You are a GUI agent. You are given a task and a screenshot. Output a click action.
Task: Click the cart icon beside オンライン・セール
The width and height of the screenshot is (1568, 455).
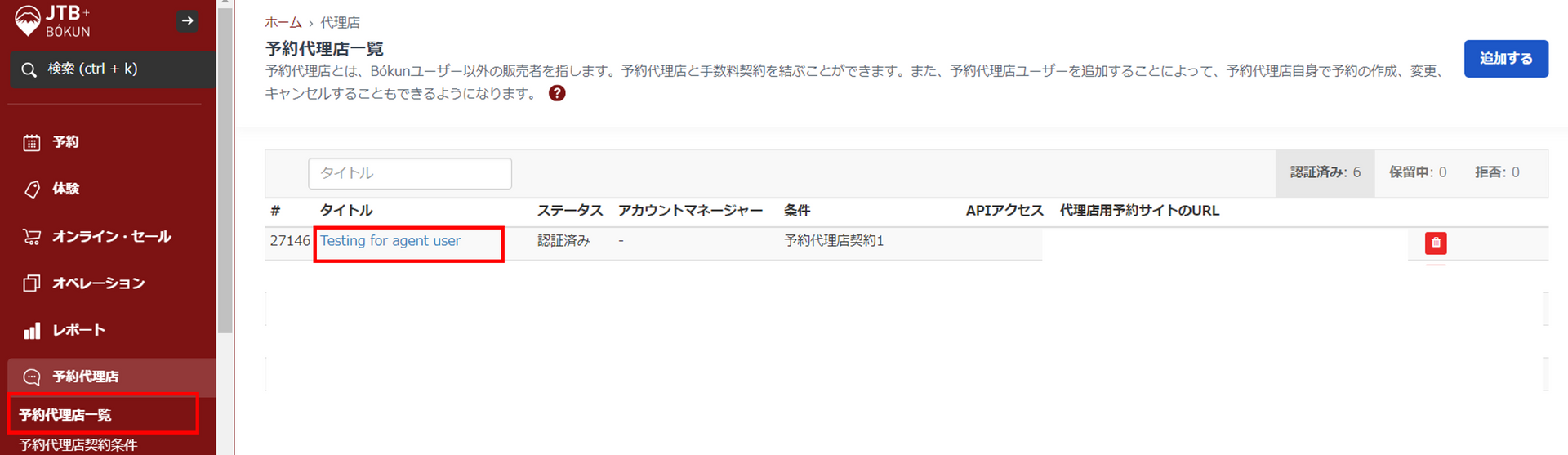(x=32, y=237)
